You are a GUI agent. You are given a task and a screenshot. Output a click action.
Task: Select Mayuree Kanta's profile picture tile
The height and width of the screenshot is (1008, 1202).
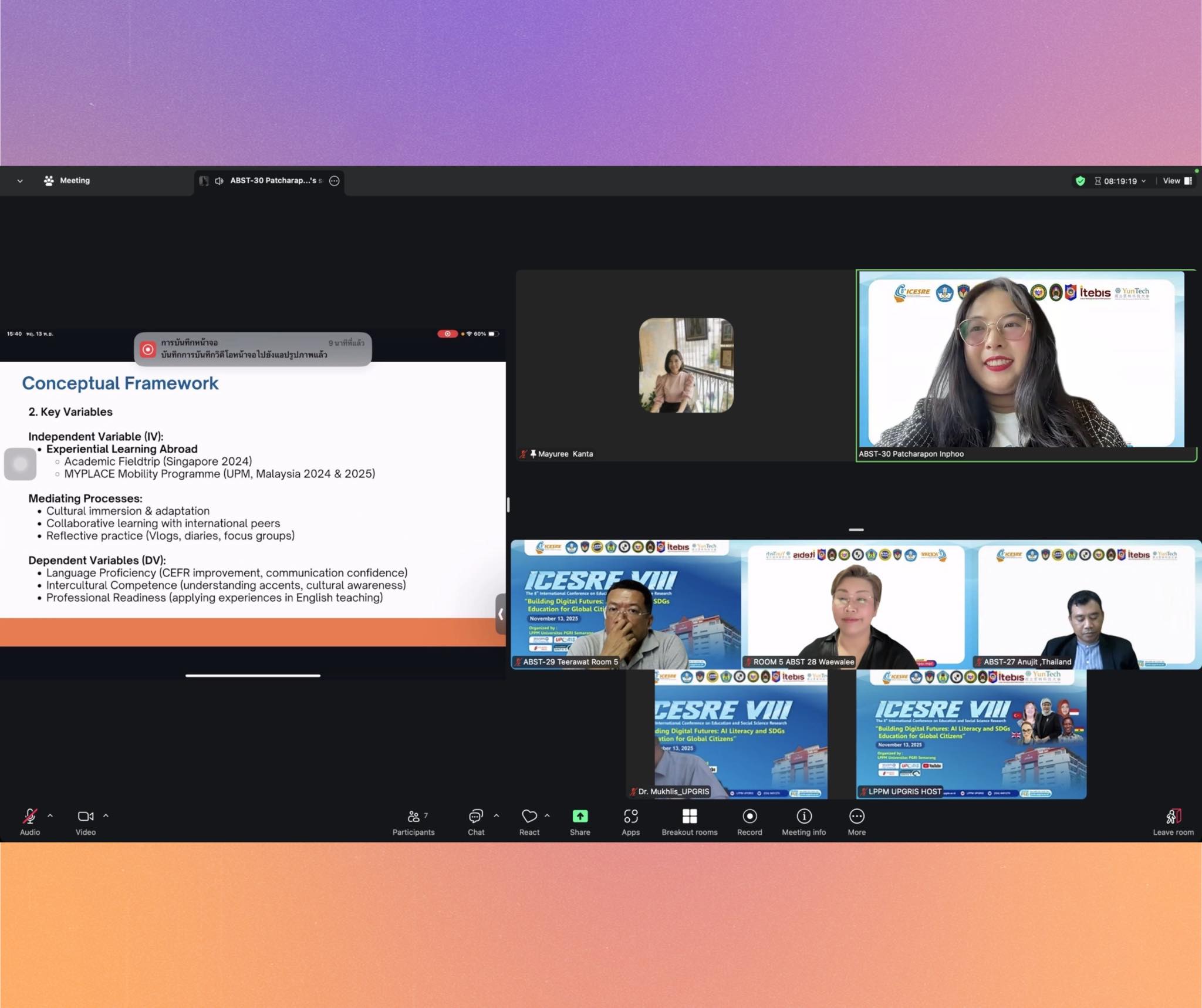click(x=686, y=365)
